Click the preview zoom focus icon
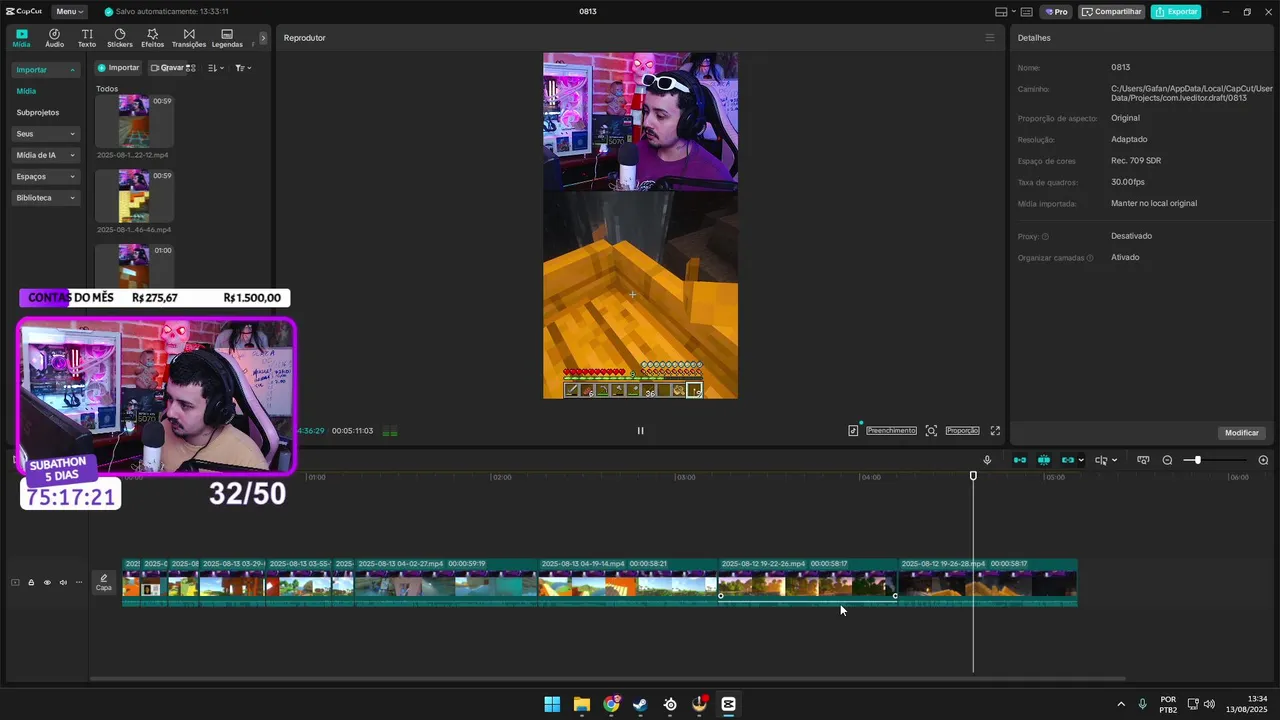1280x720 pixels. (x=931, y=431)
